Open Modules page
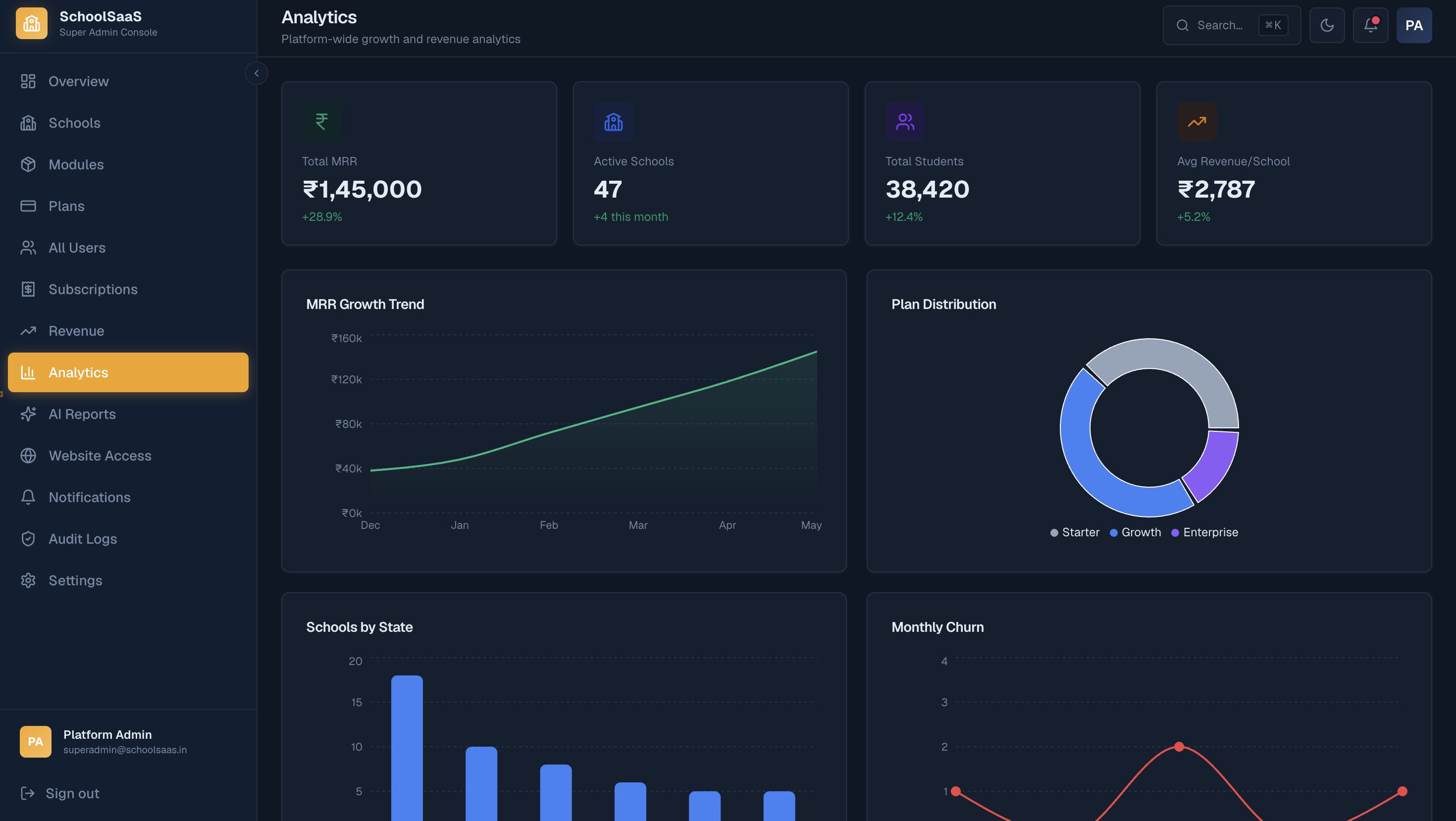 tap(128, 164)
